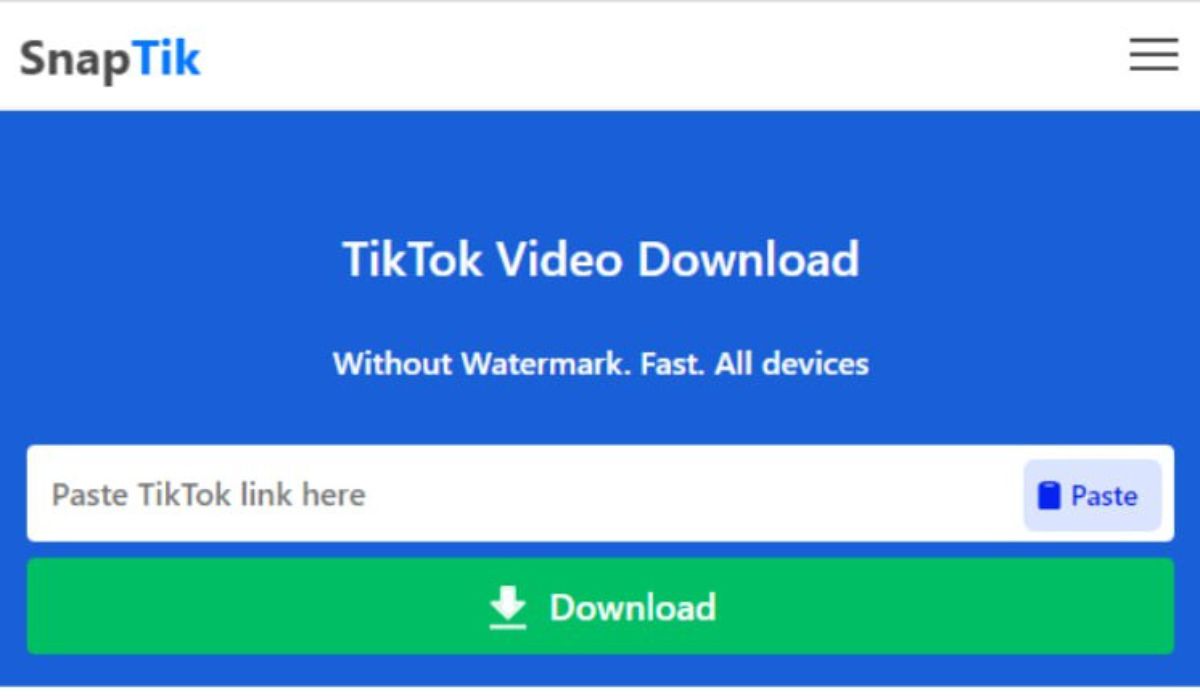The height and width of the screenshot is (700, 1200).
Task: Click 'Without Watermark. Fast. All devices' text
Action: click(601, 363)
